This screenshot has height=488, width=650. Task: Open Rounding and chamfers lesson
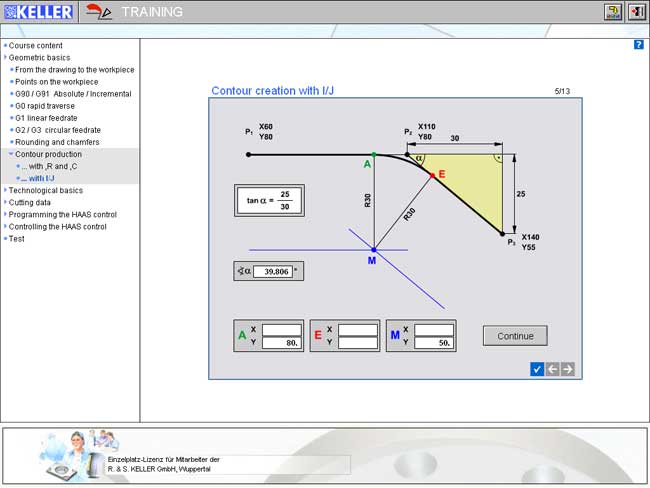pos(57,142)
